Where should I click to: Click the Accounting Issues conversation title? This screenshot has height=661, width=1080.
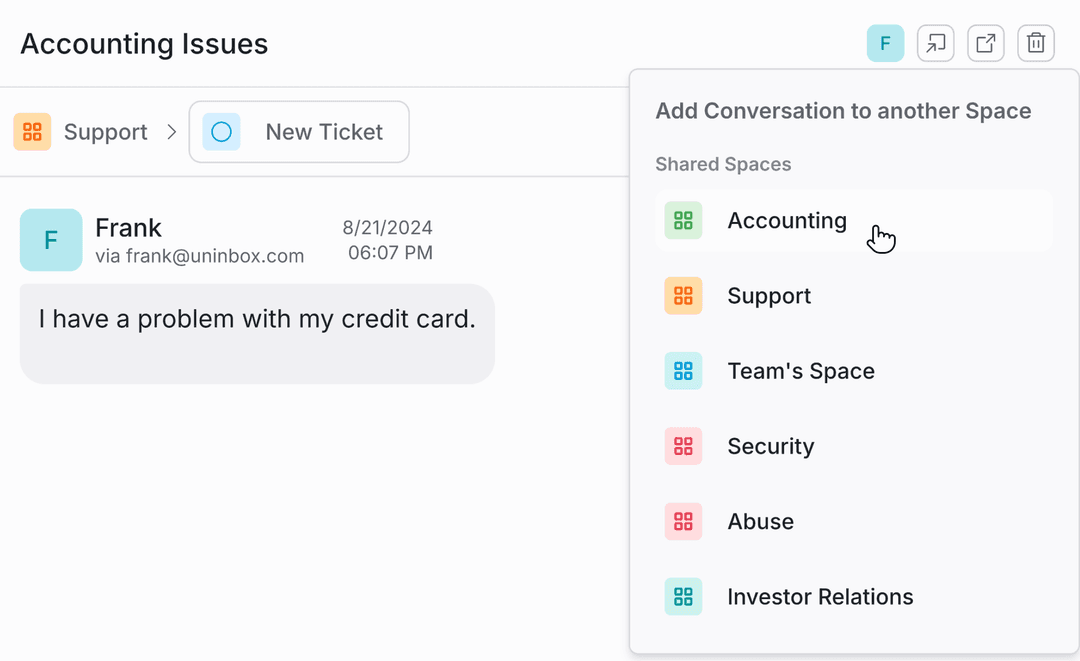[144, 44]
